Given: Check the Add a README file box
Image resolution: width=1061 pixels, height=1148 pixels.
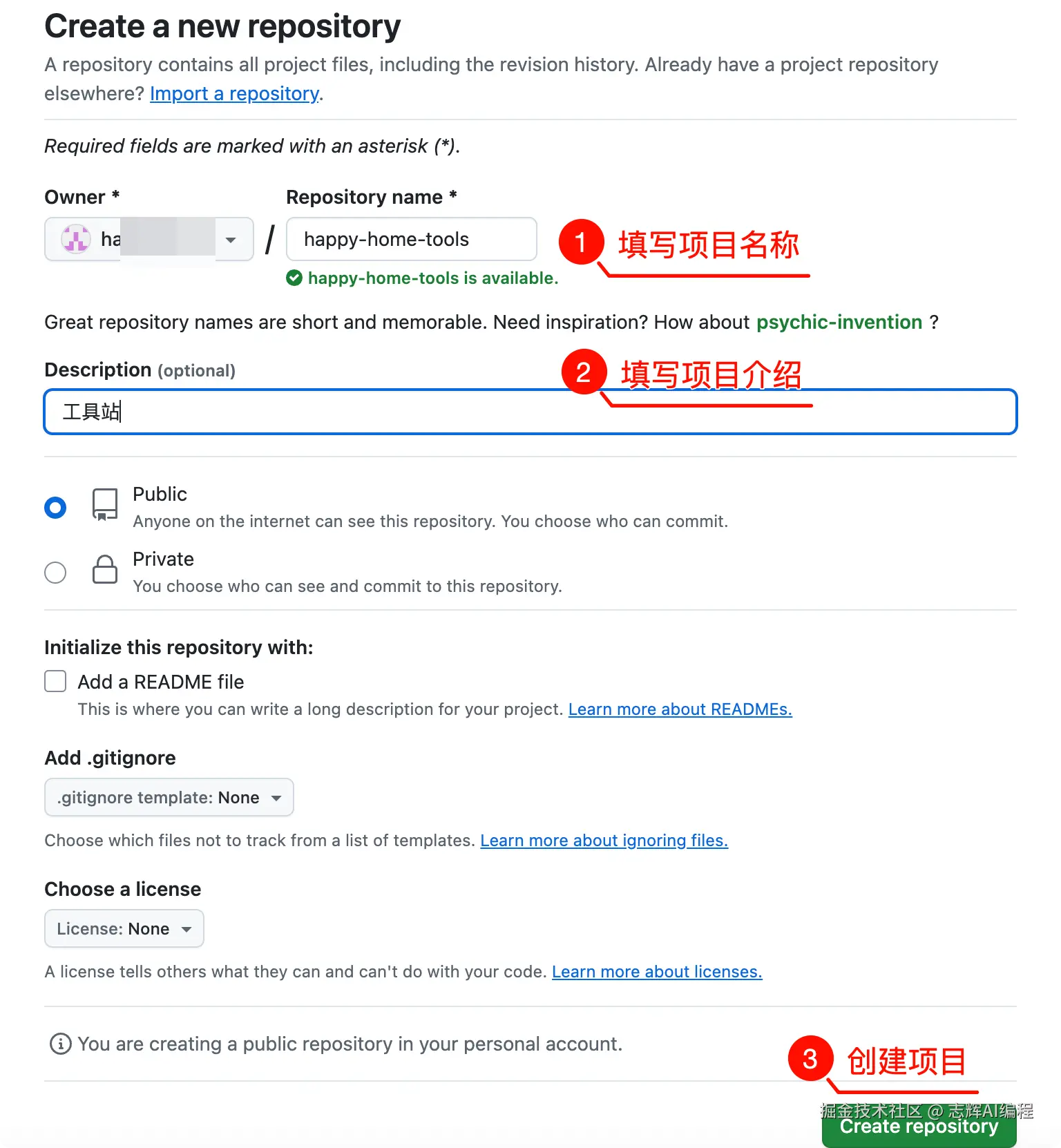Looking at the screenshot, I should point(55,681).
